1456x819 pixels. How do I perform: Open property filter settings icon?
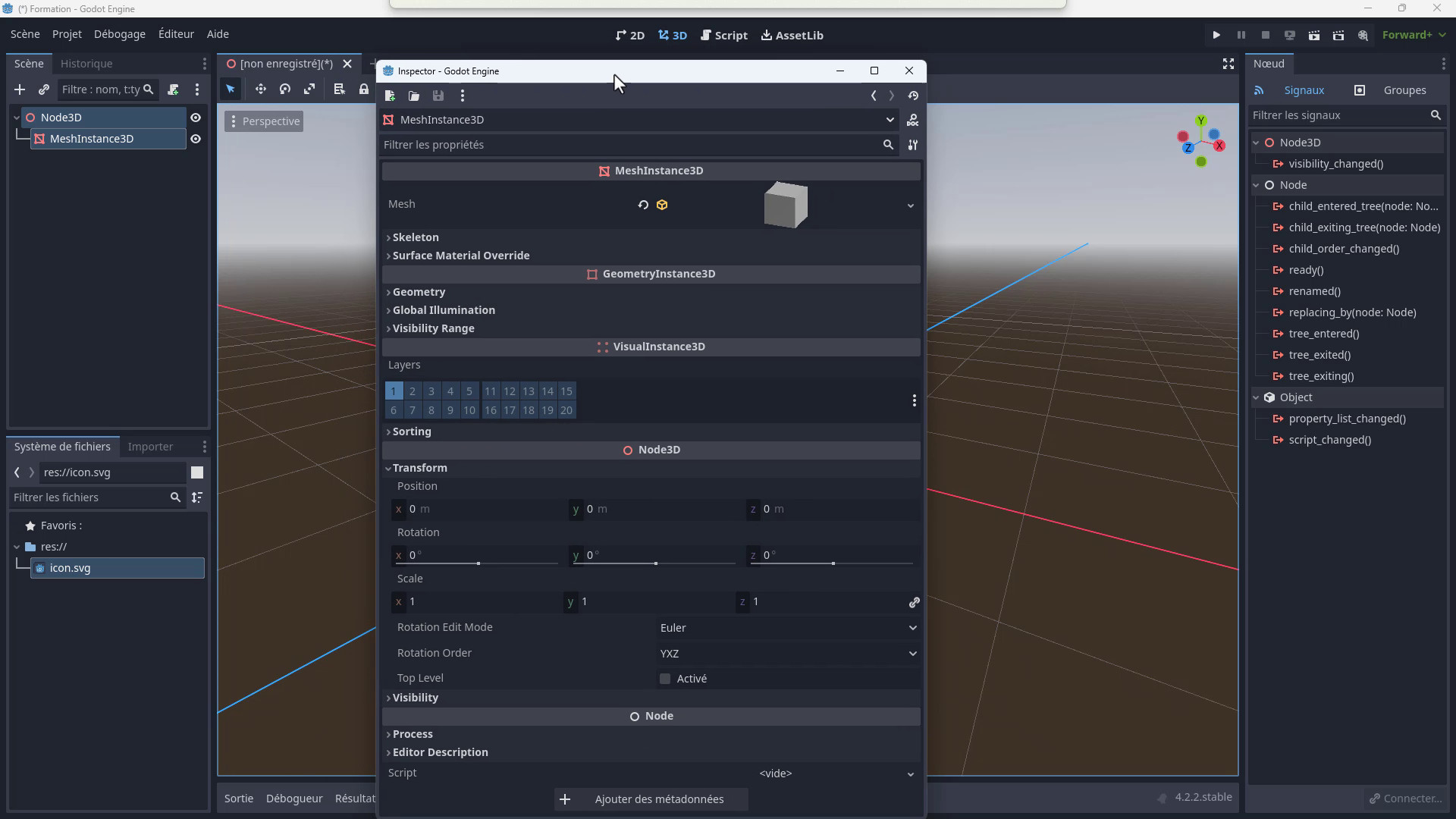(913, 145)
